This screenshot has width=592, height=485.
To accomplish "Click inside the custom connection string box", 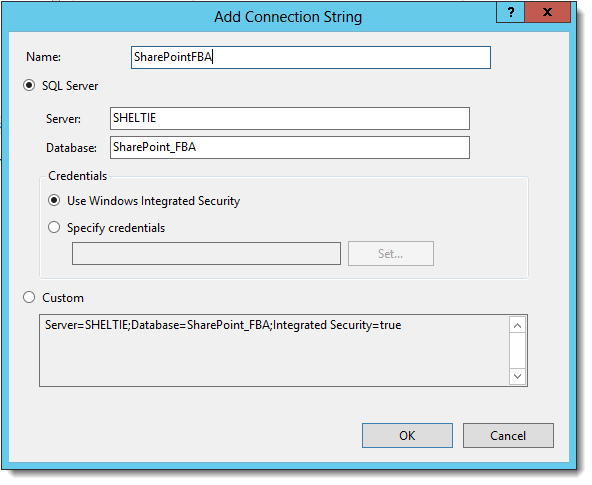I will (274, 350).
